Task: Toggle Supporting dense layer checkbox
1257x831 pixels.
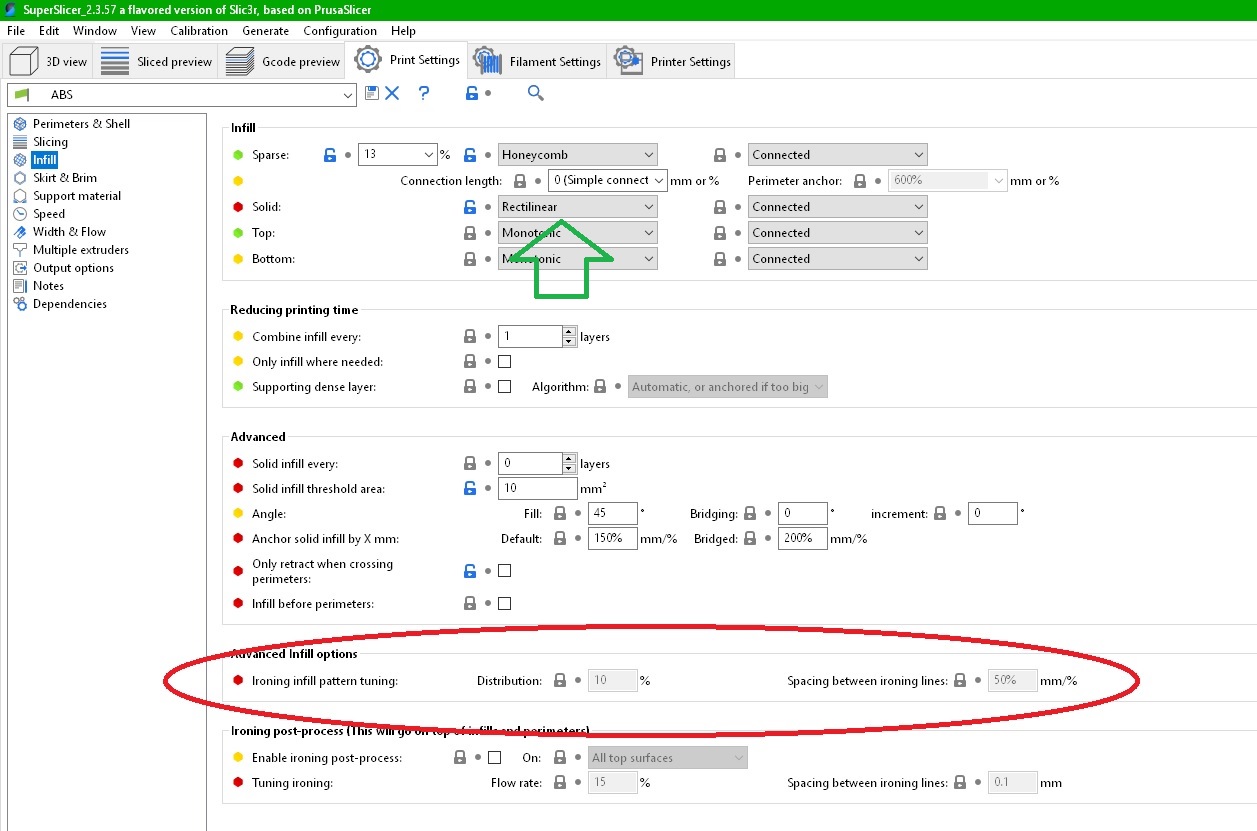Action: 504,387
